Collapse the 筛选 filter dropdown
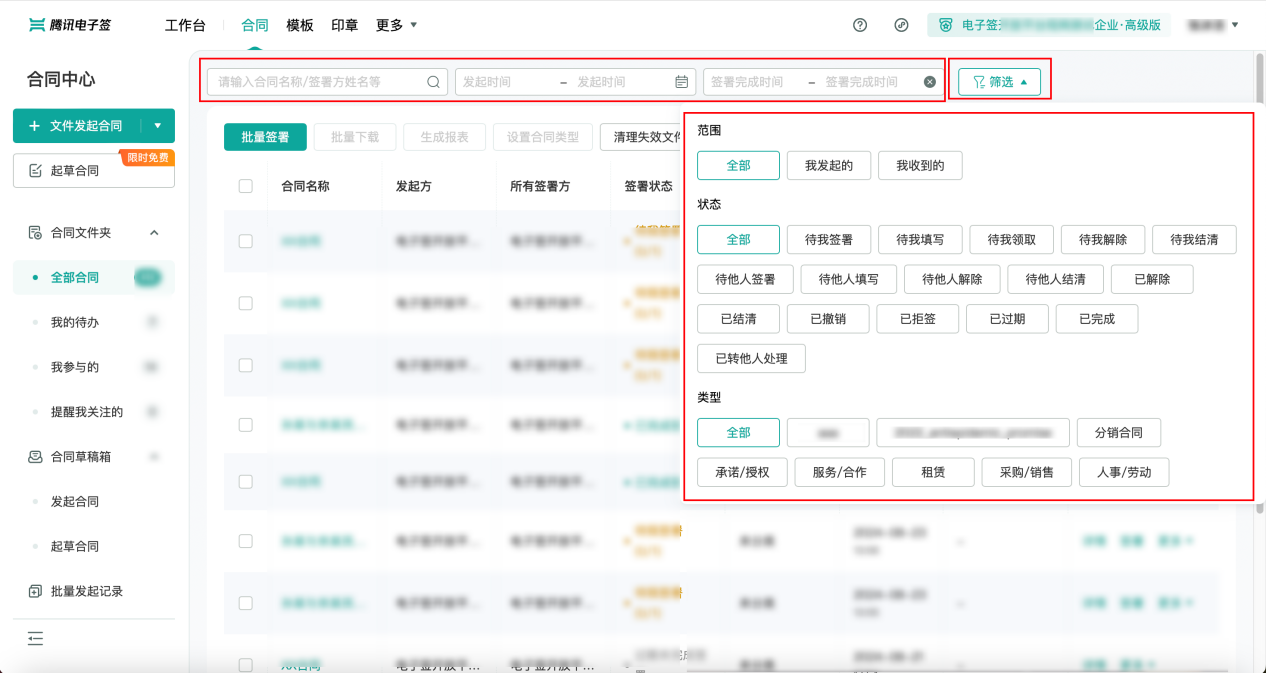This screenshot has width=1266, height=673. coord(999,82)
